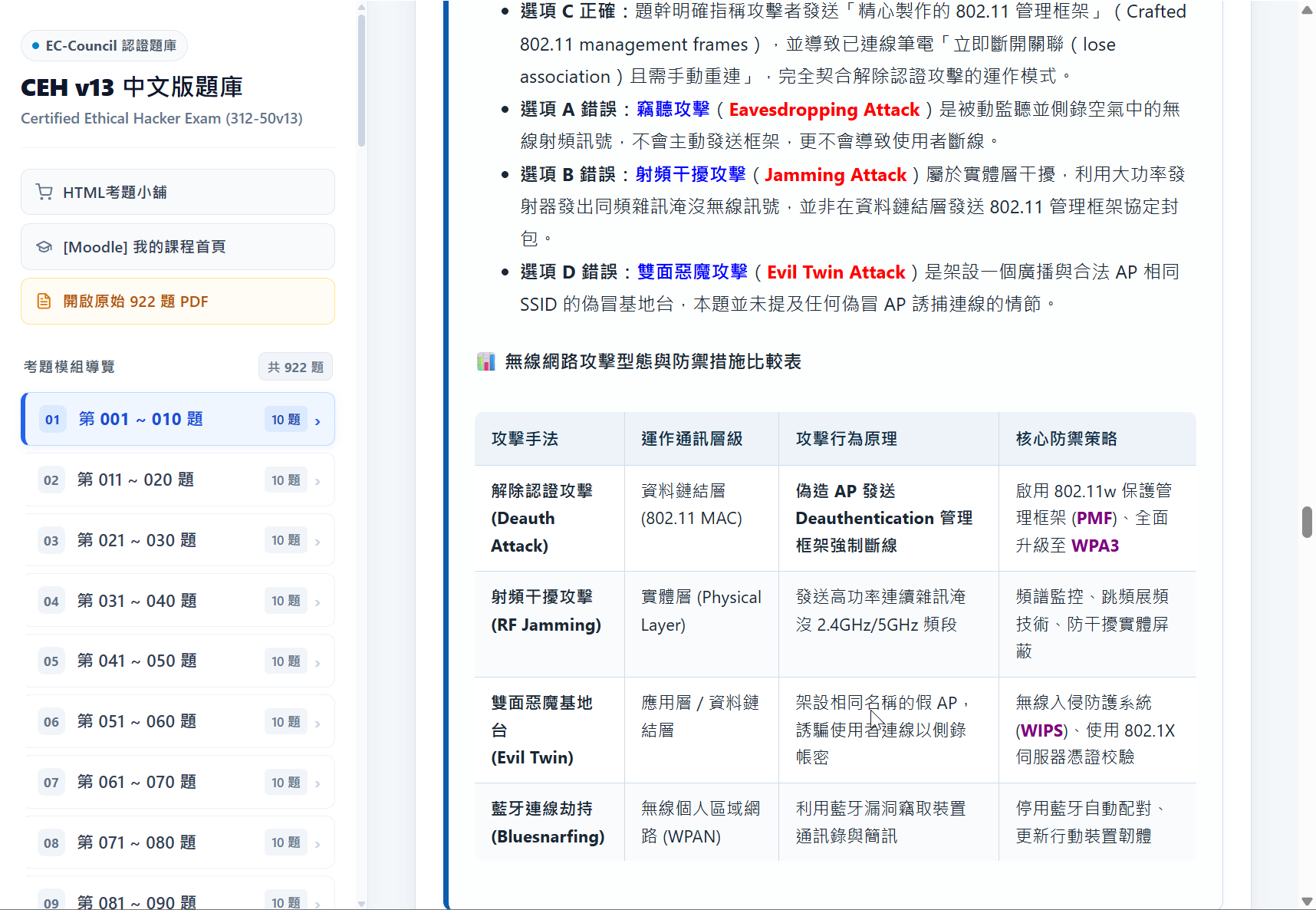
Task: Click the 竊聽攻擊 blue term
Action: 673,110
